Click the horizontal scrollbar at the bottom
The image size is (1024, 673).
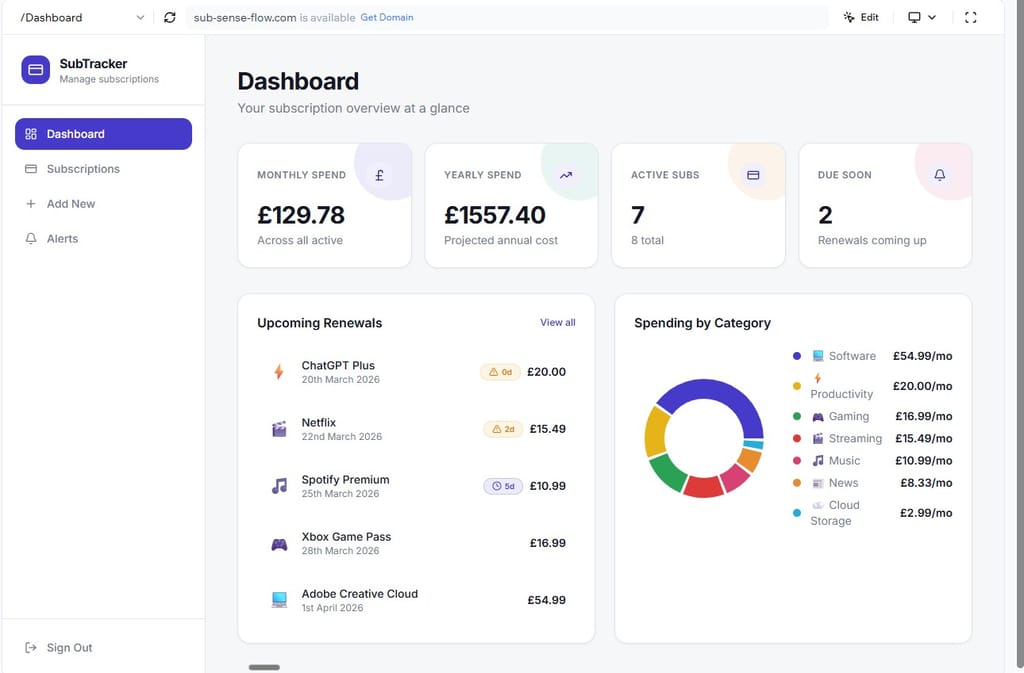point(264,666)
